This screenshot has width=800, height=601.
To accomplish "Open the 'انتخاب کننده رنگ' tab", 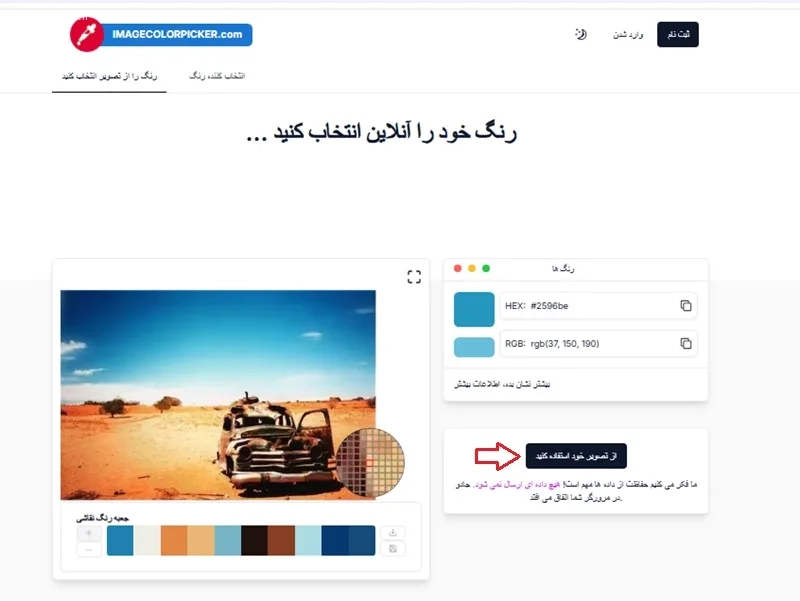I will (x=218, y=76).
